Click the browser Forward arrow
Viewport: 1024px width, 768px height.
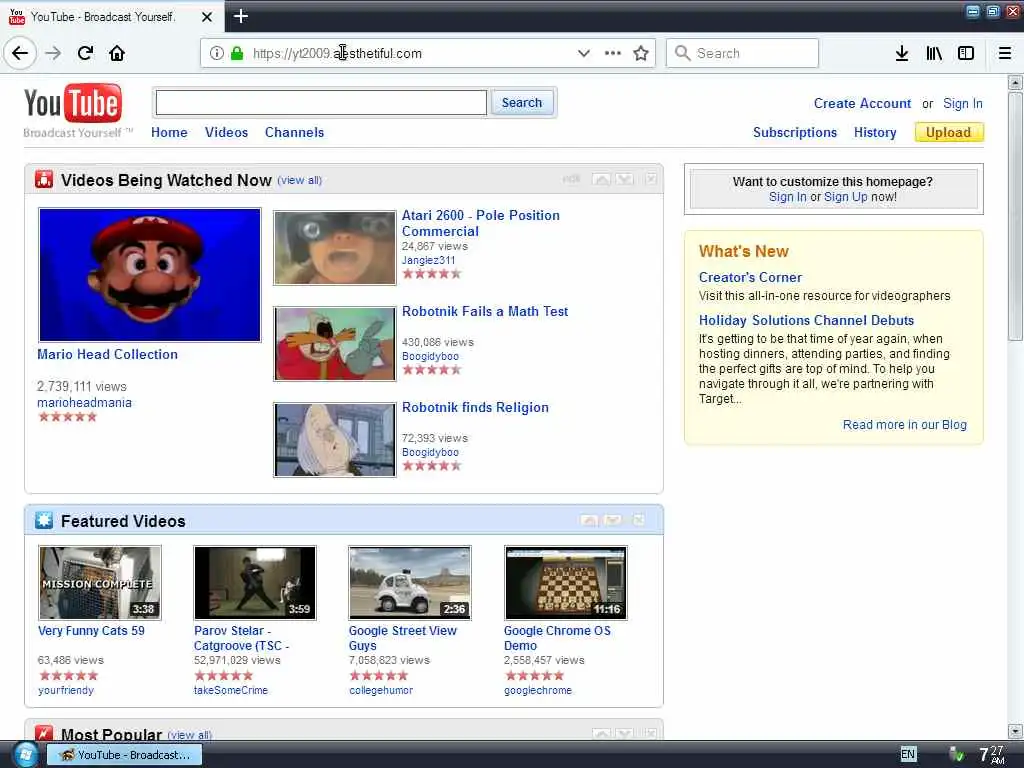click(x=53, y=53)
